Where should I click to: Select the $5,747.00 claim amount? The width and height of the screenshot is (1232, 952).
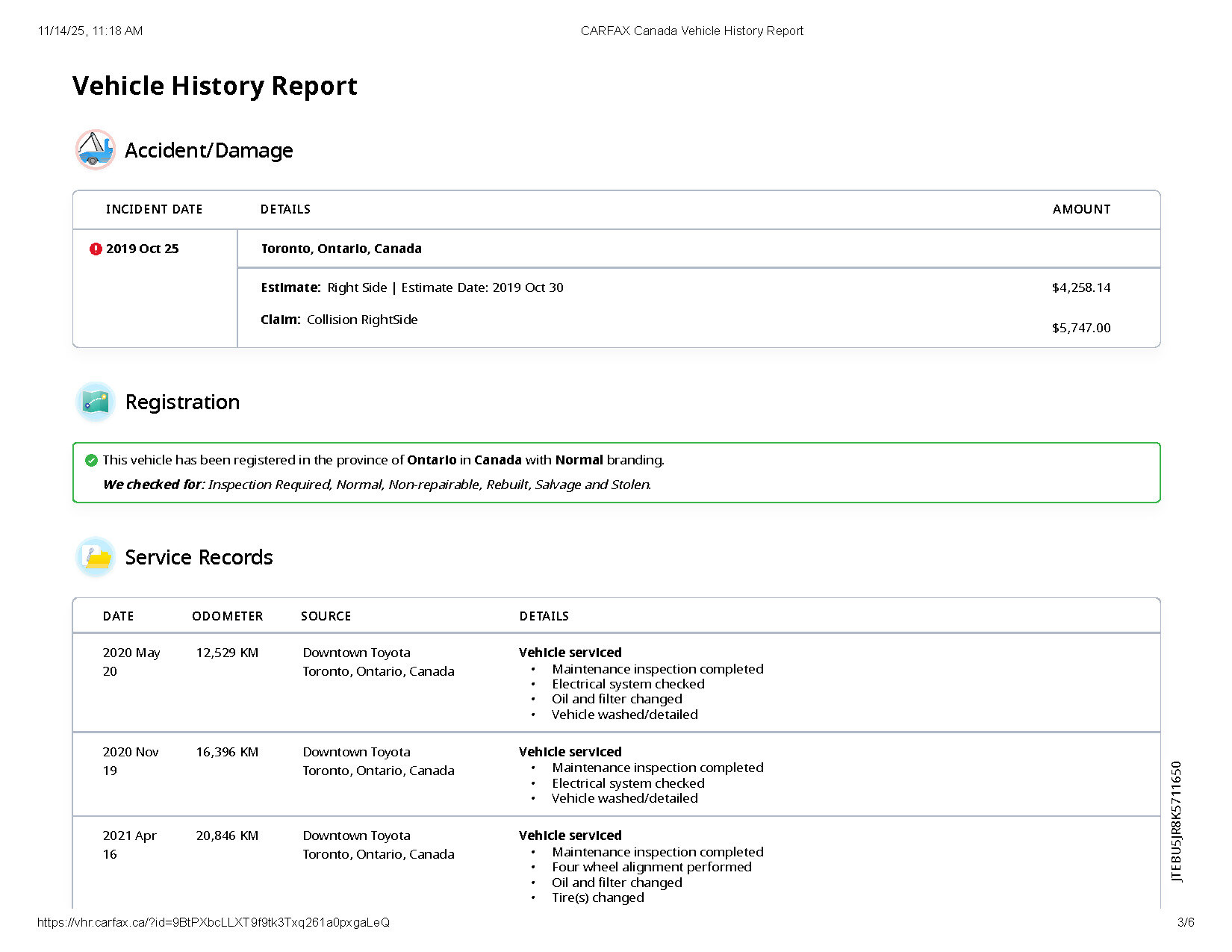(x=1080, y=328)
